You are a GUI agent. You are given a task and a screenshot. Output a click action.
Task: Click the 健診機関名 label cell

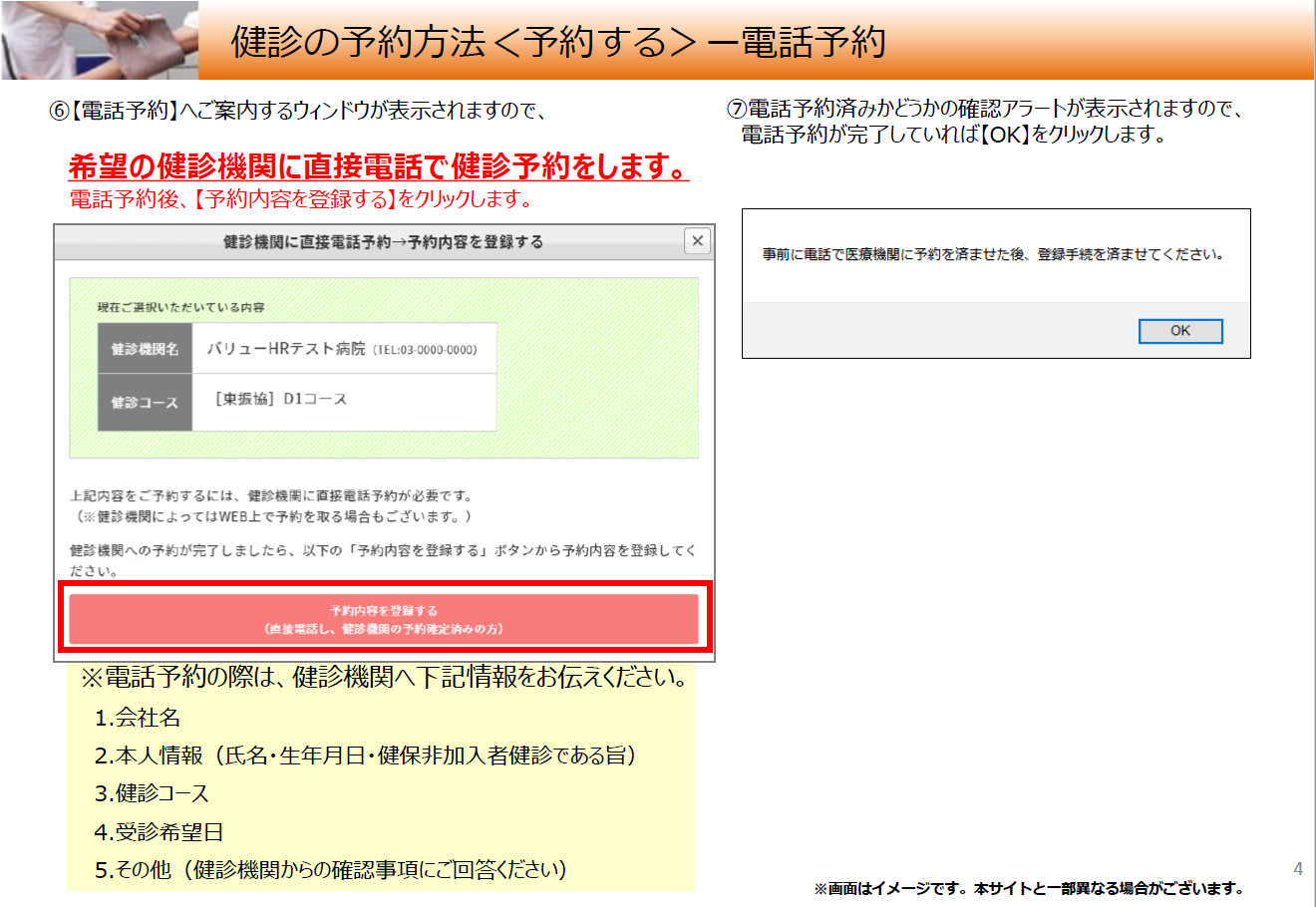pyautogui.click(x=145, y=349)
